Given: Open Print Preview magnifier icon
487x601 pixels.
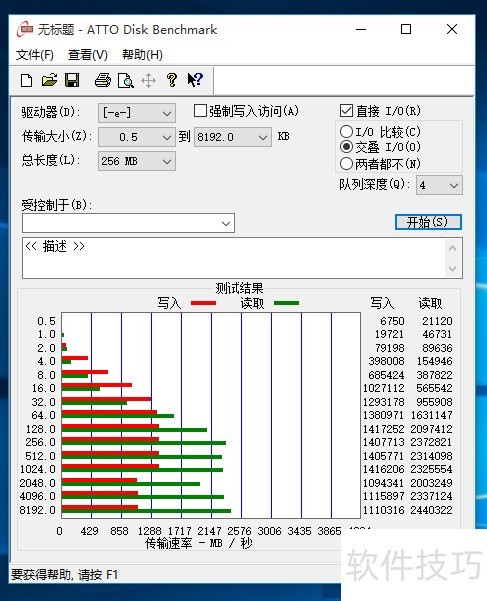Looking at the screenshot, I should pyautogui.click(x=126, y=81).
